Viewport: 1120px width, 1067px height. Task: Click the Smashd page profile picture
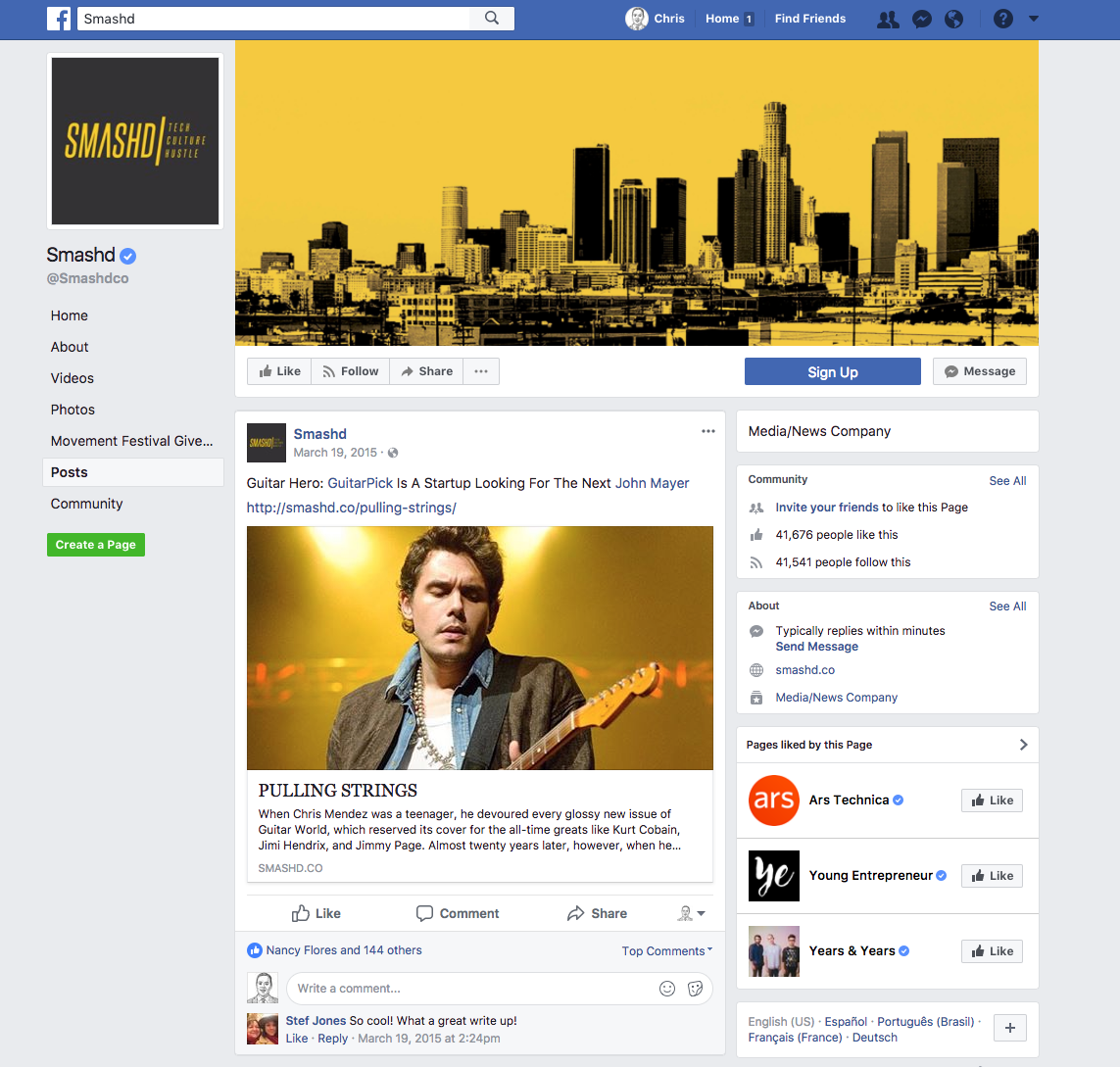(x=135, y=141)
